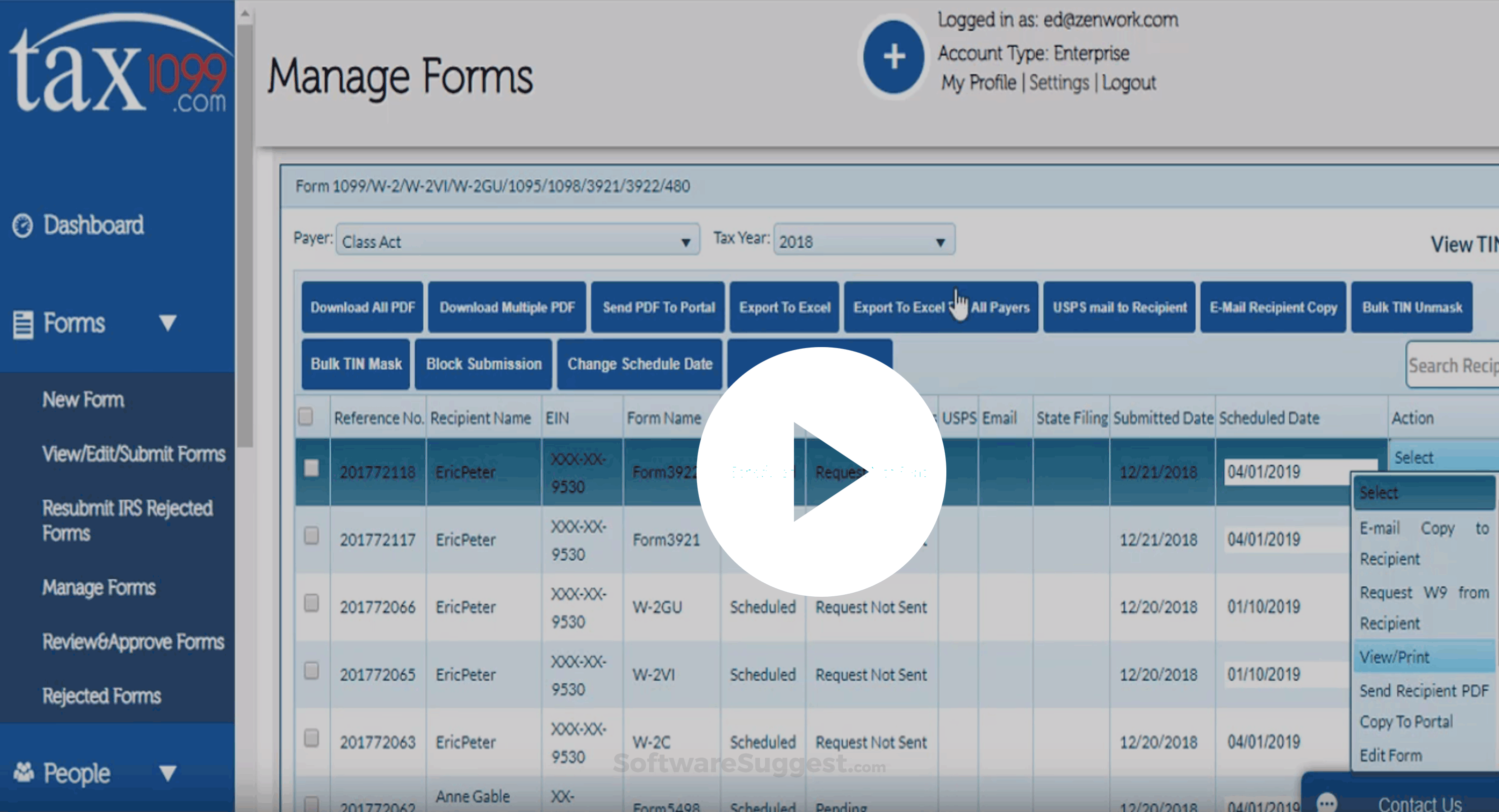Check the box for reference 201772117
This screenshot has height=812, width=1499.
(311, 535)
